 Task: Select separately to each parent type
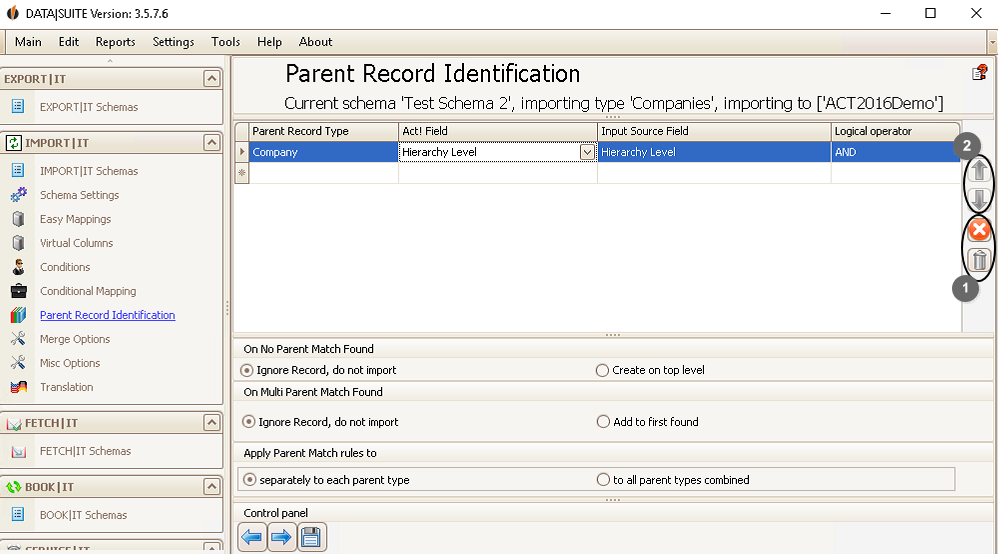coord(250,479)
